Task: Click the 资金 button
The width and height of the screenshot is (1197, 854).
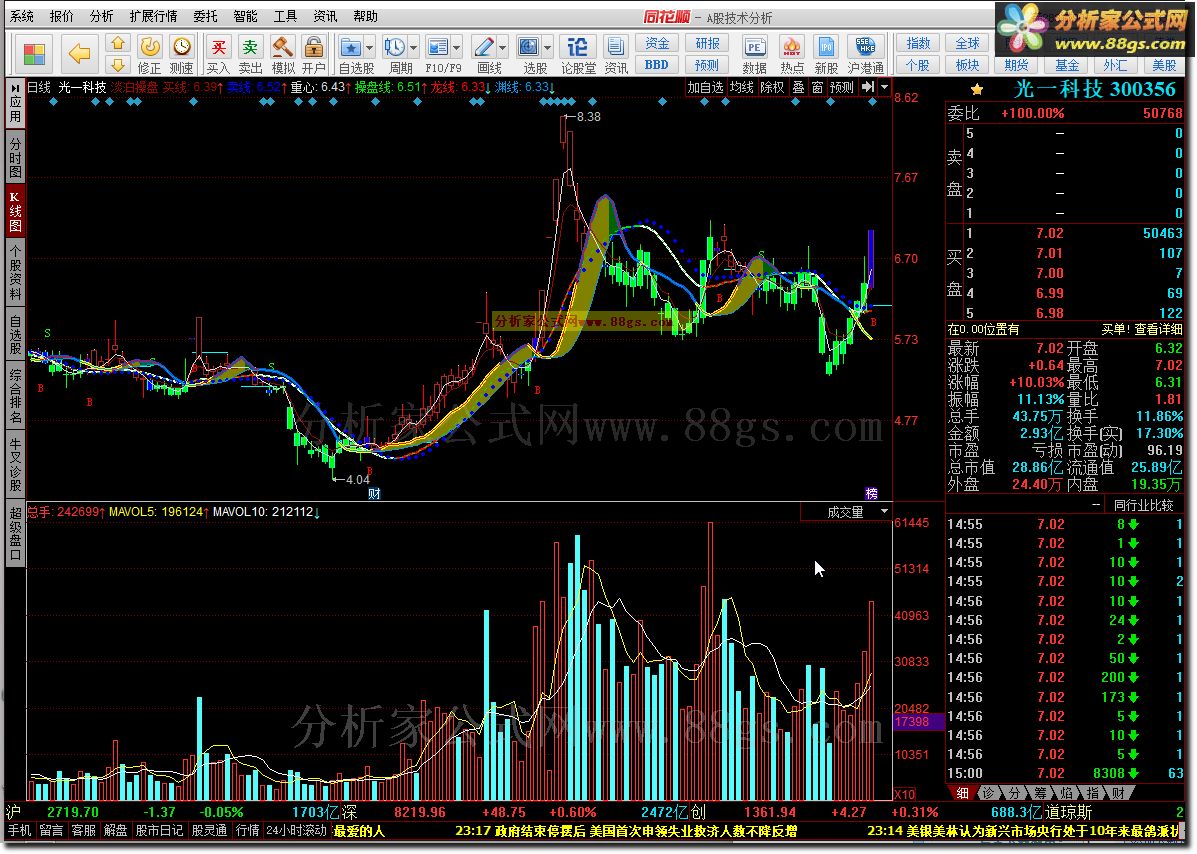Action: coord(657,44)
